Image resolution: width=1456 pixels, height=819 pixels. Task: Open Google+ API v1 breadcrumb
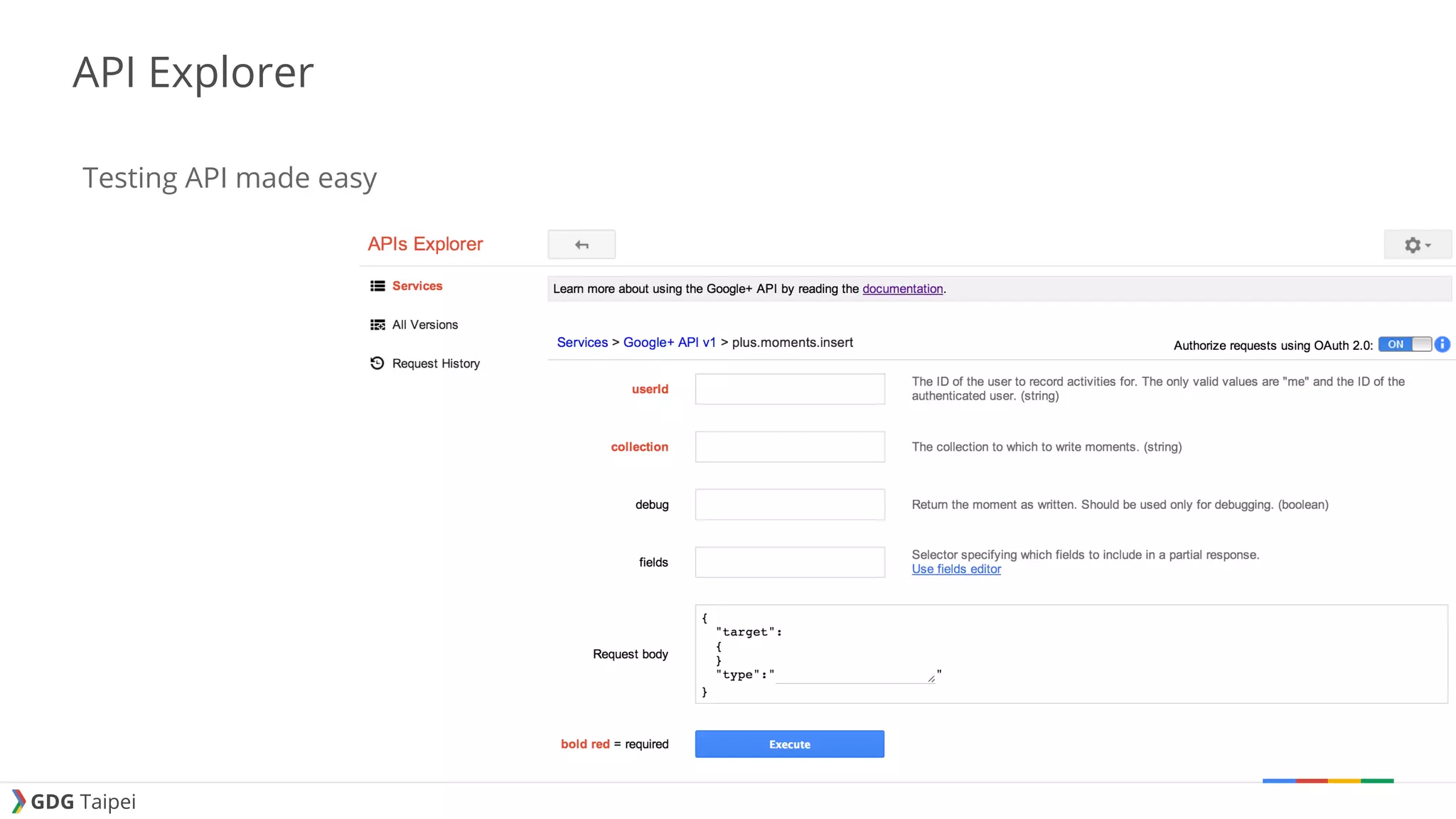[x=669, y=343]
